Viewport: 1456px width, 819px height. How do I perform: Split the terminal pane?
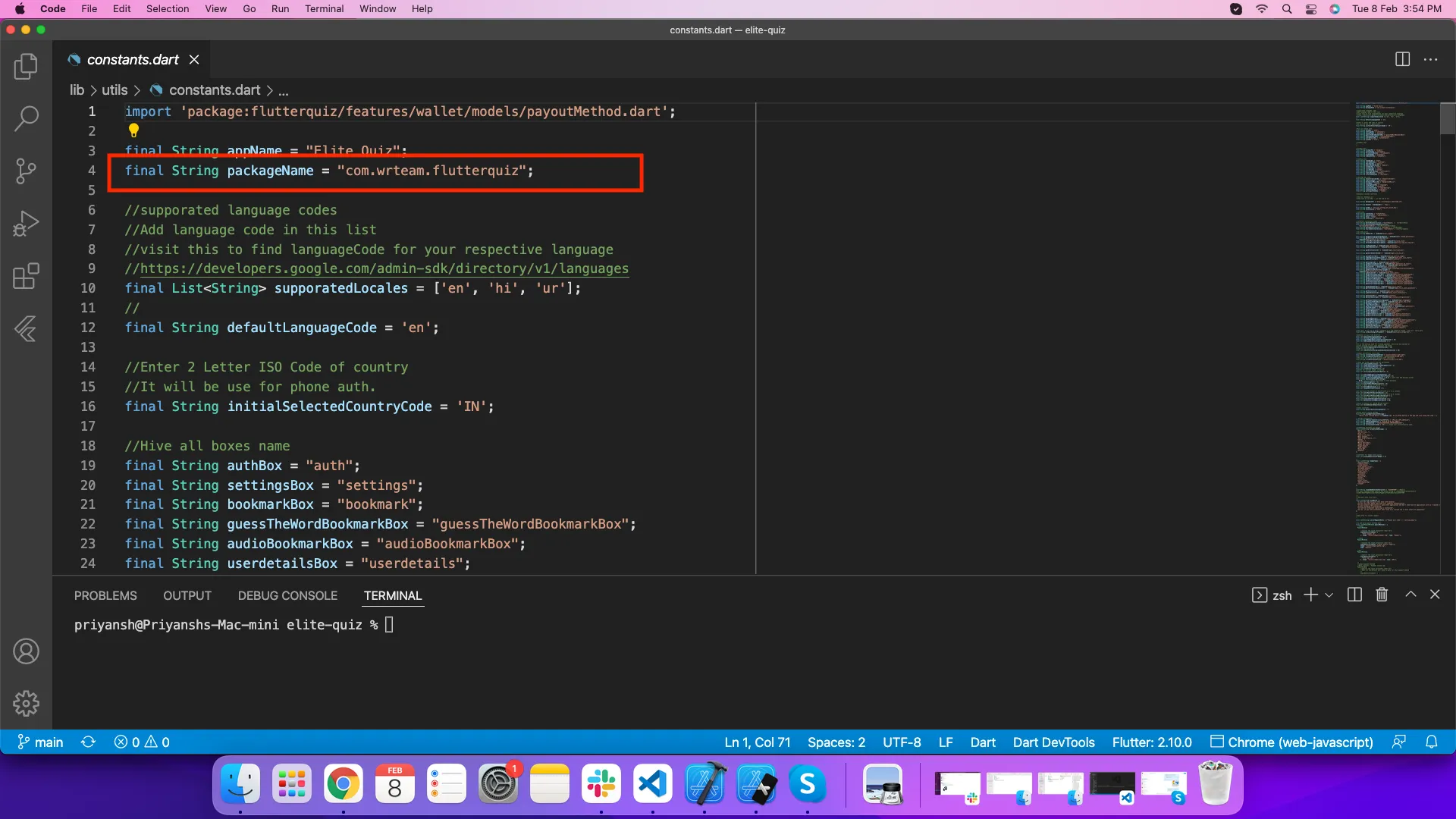[x=1354, y=595]
